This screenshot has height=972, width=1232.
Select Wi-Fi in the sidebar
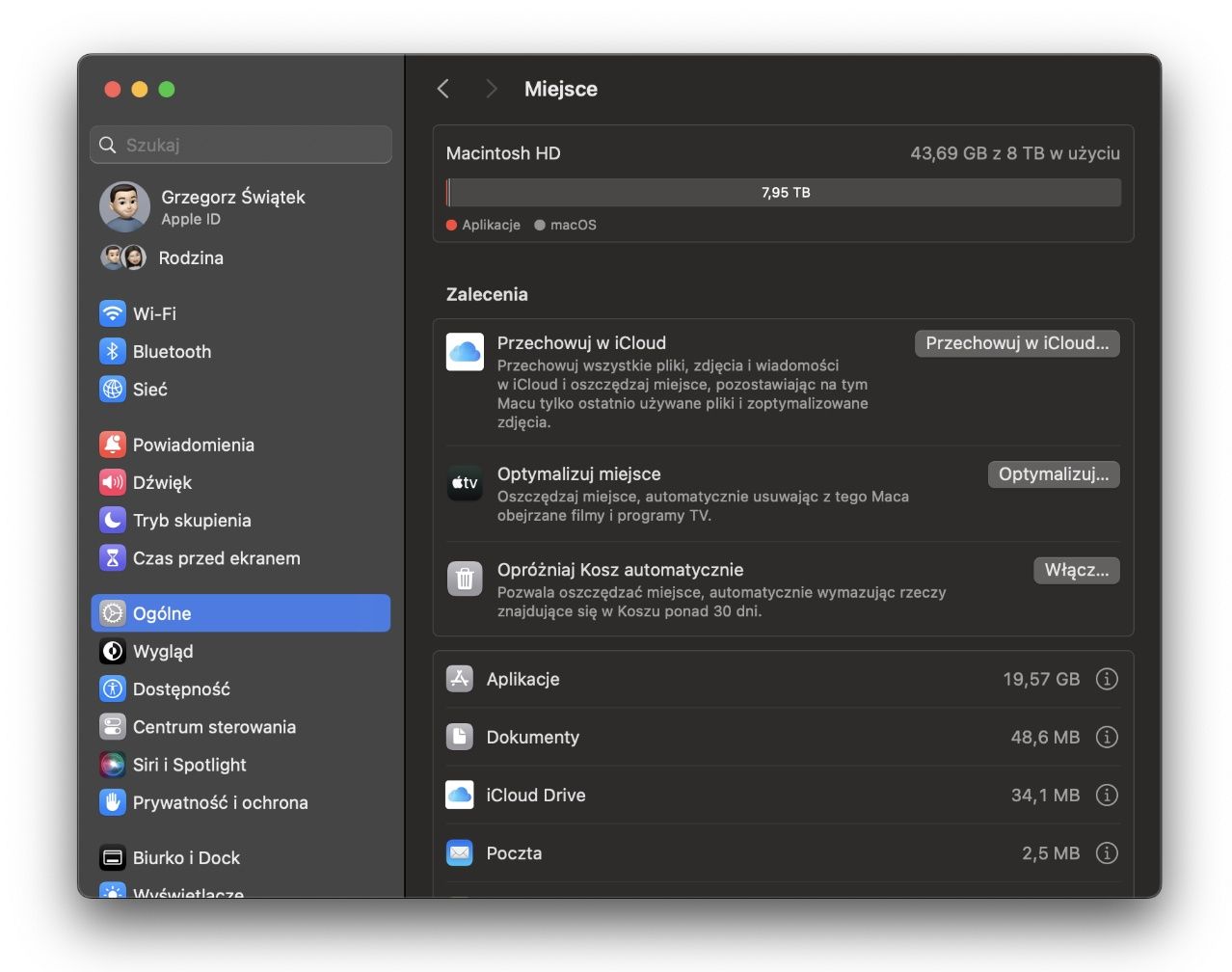[x=241, y=313]
